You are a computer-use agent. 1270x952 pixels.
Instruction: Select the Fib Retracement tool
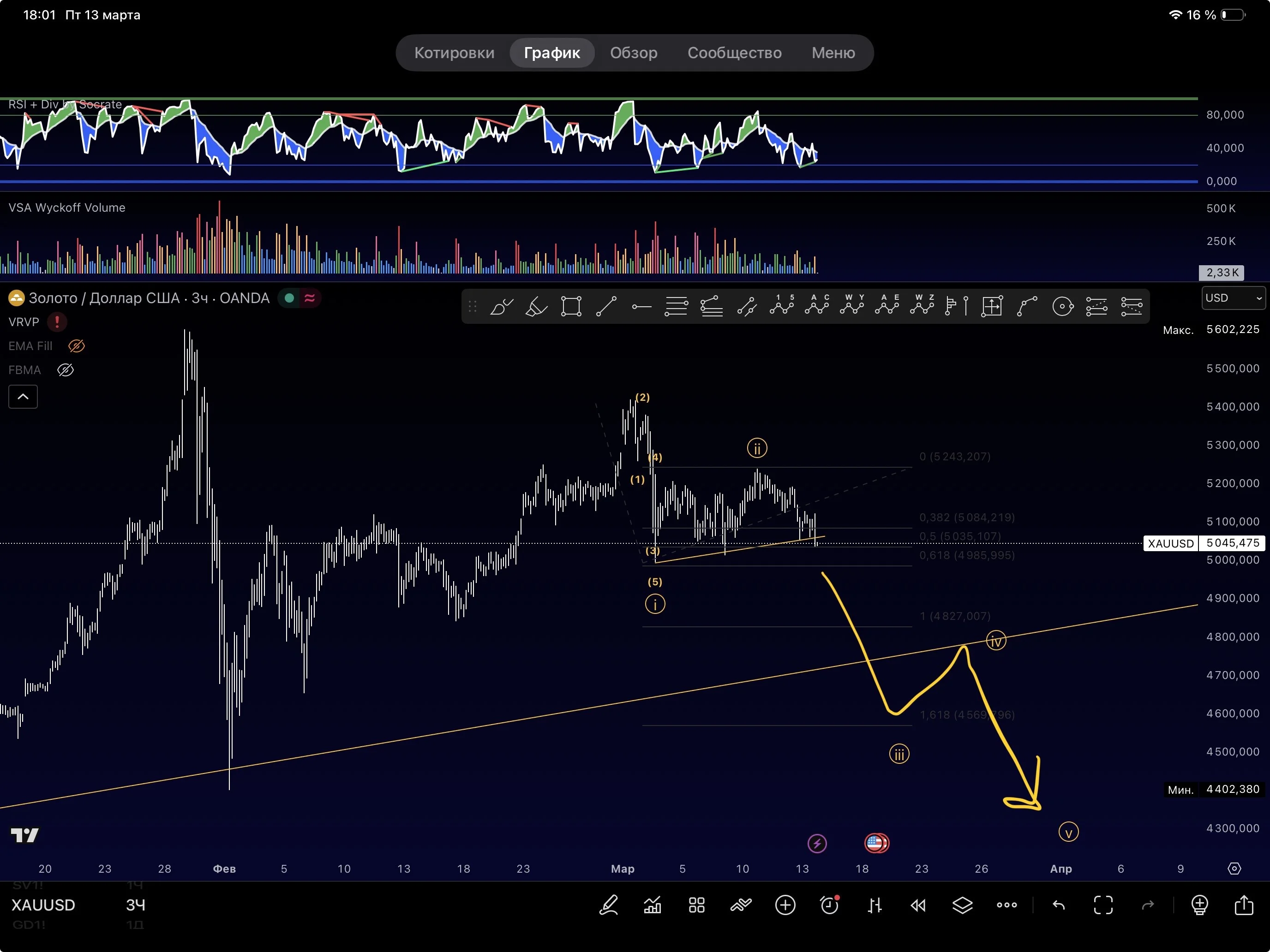(677, 306)
